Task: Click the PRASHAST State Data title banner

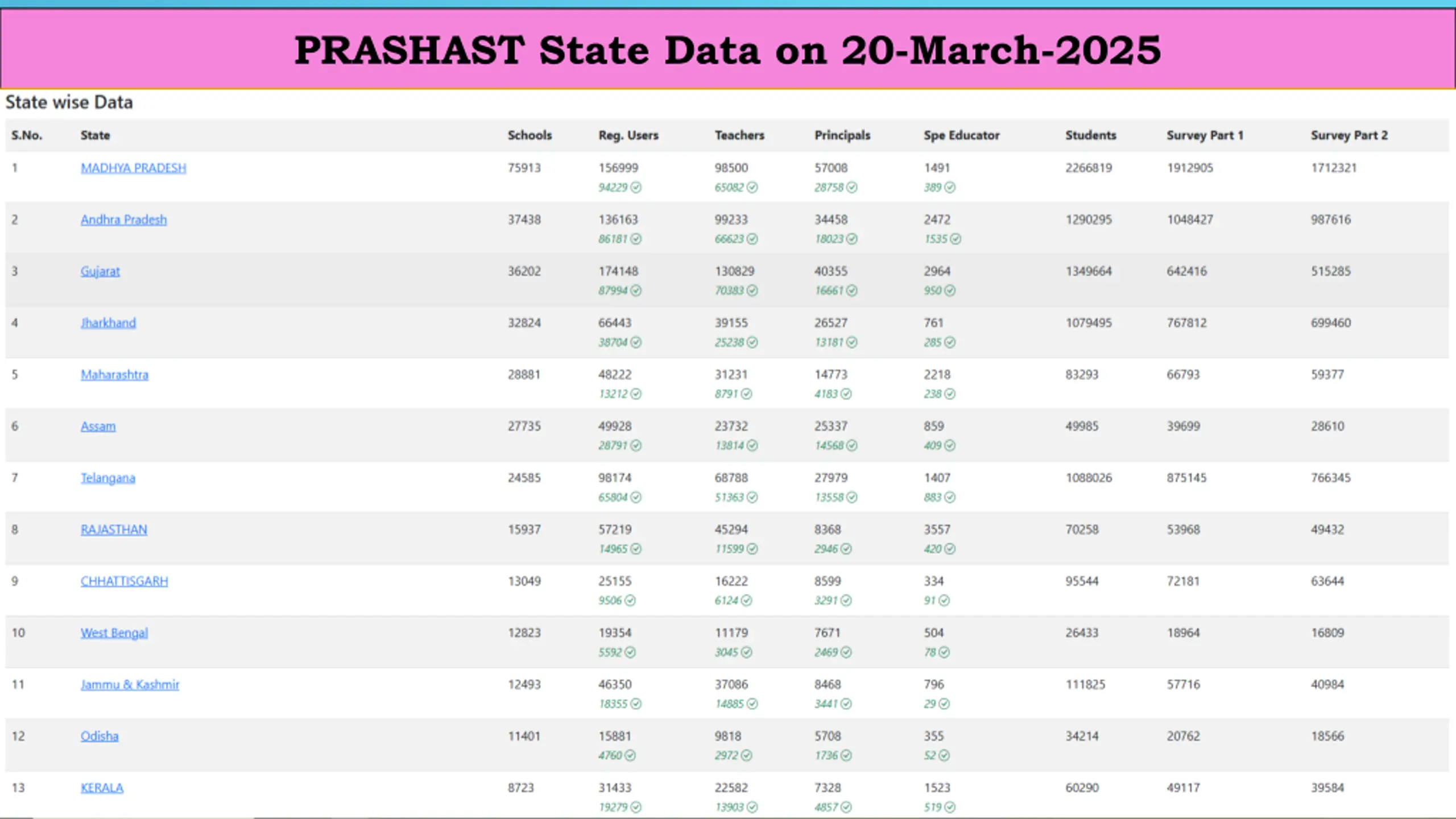Action: [x=728, y=49]
